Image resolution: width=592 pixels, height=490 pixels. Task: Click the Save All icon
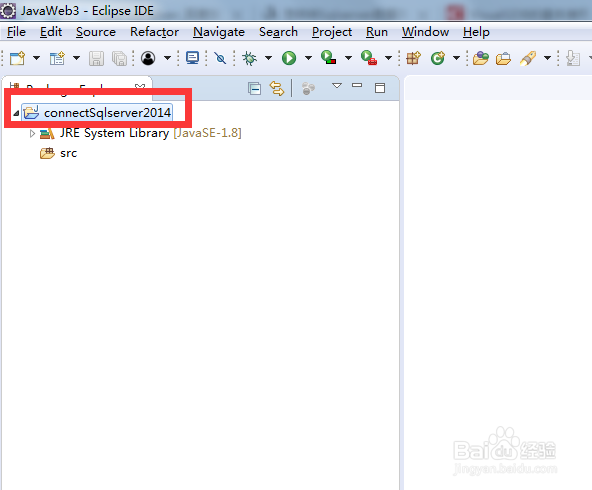(120, 59)
